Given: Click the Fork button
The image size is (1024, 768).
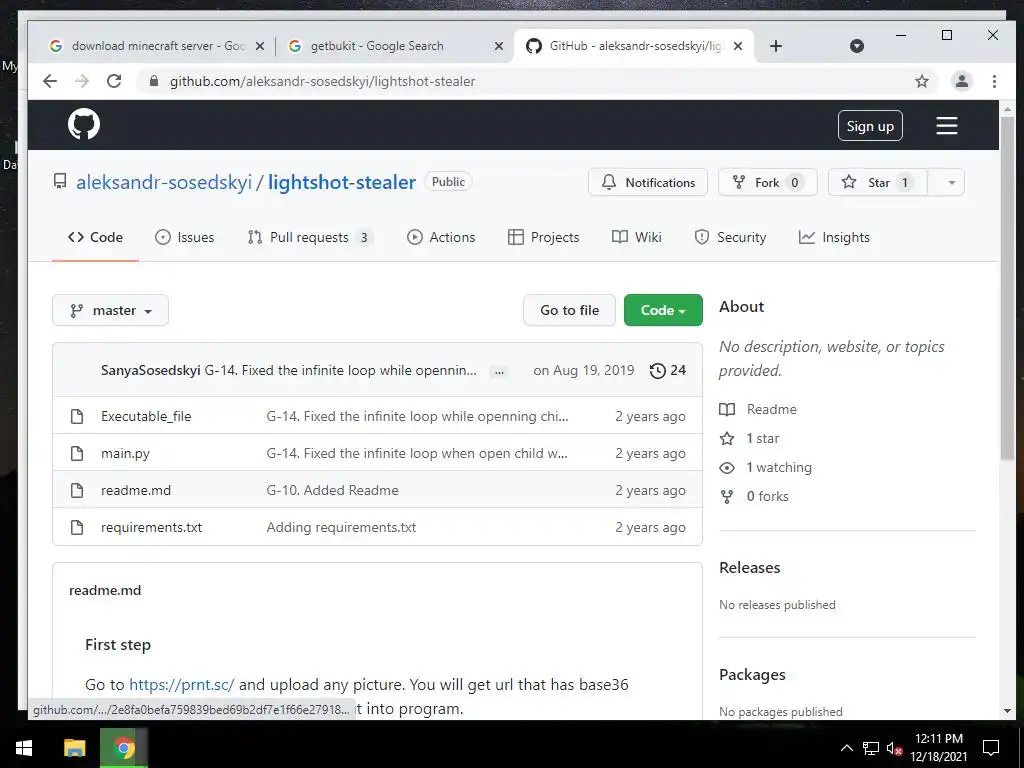Looking at the screenshot, I should [767, 182].
